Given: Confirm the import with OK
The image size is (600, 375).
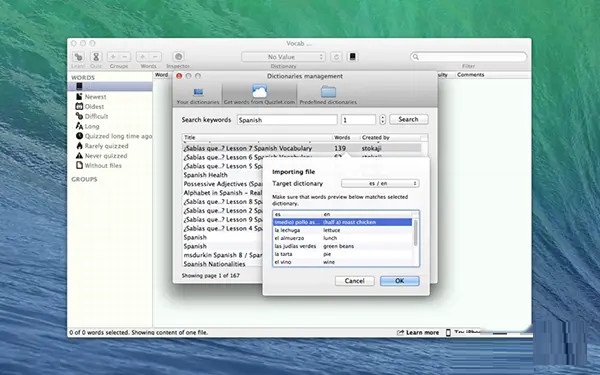Looking at the screenshot, I should [399, 281].
